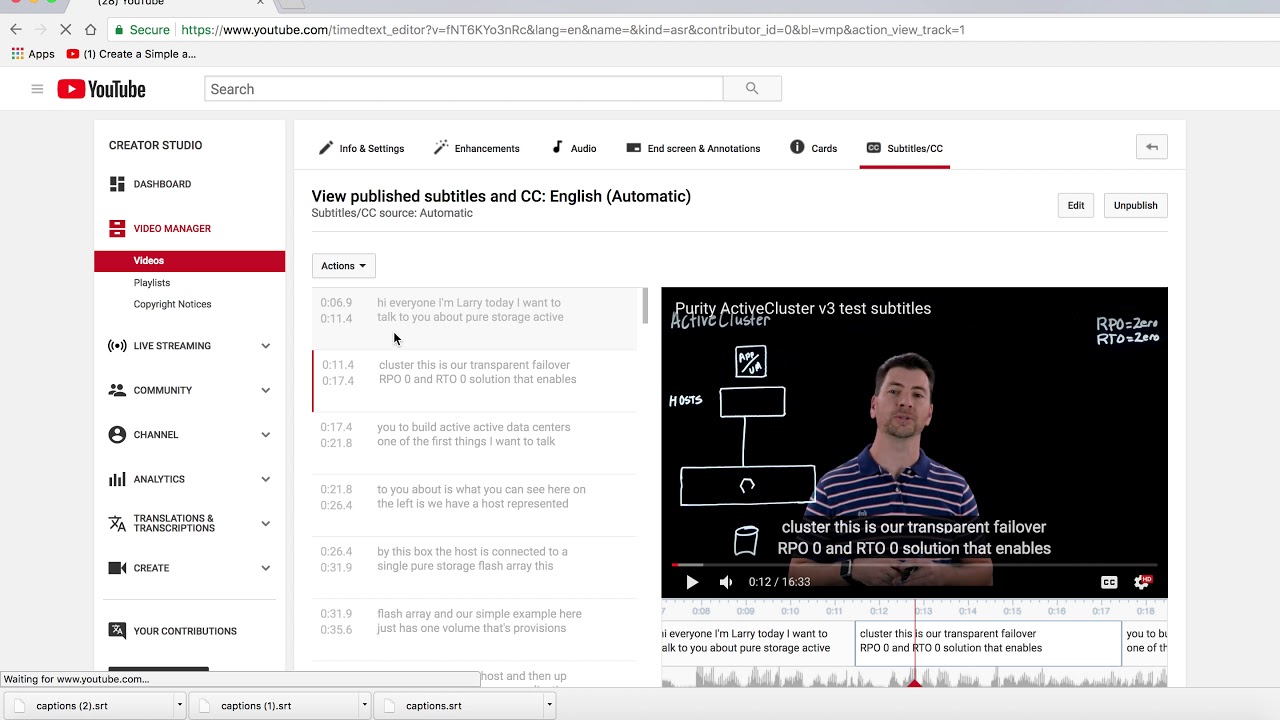Expand the Community section
The height and width of the screenshot is (720, 1280).
pyautogui.click(x=266, y=390)
